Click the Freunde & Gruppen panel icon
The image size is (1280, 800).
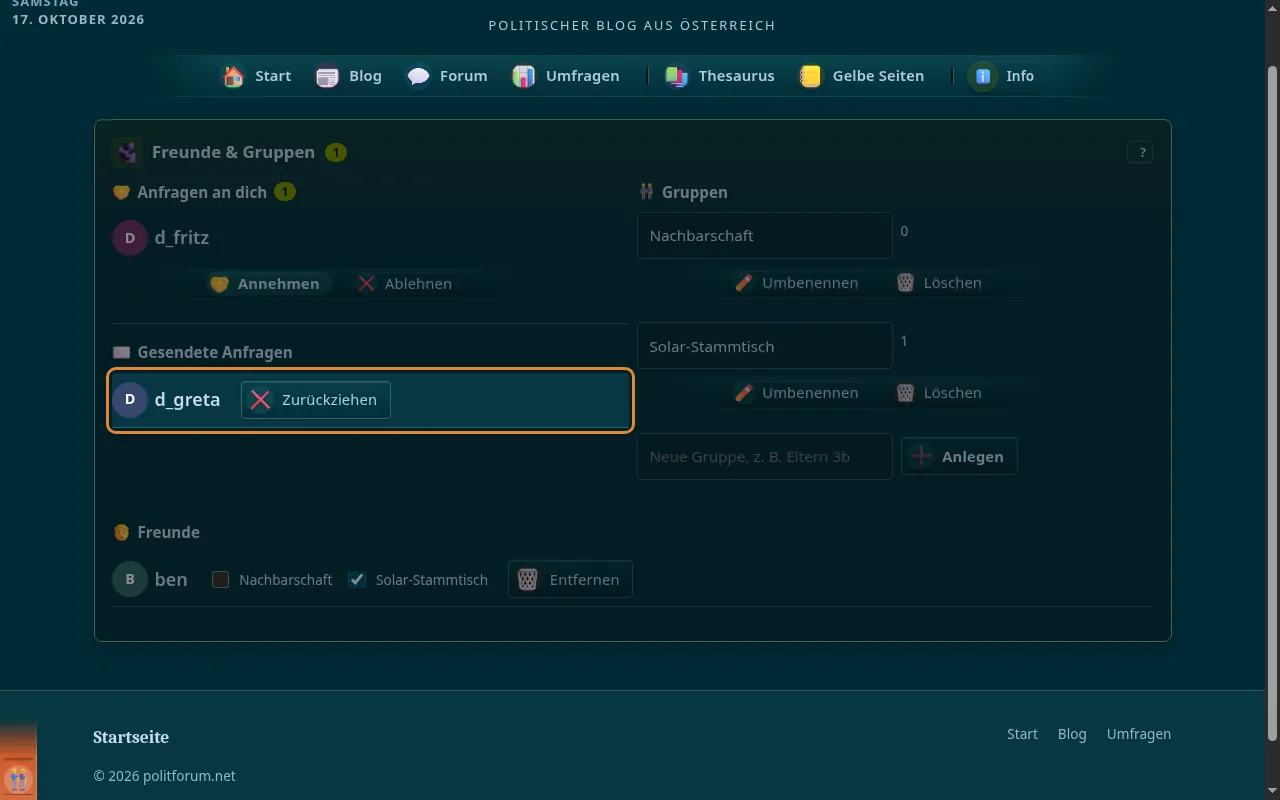click(x=127, y=152)
